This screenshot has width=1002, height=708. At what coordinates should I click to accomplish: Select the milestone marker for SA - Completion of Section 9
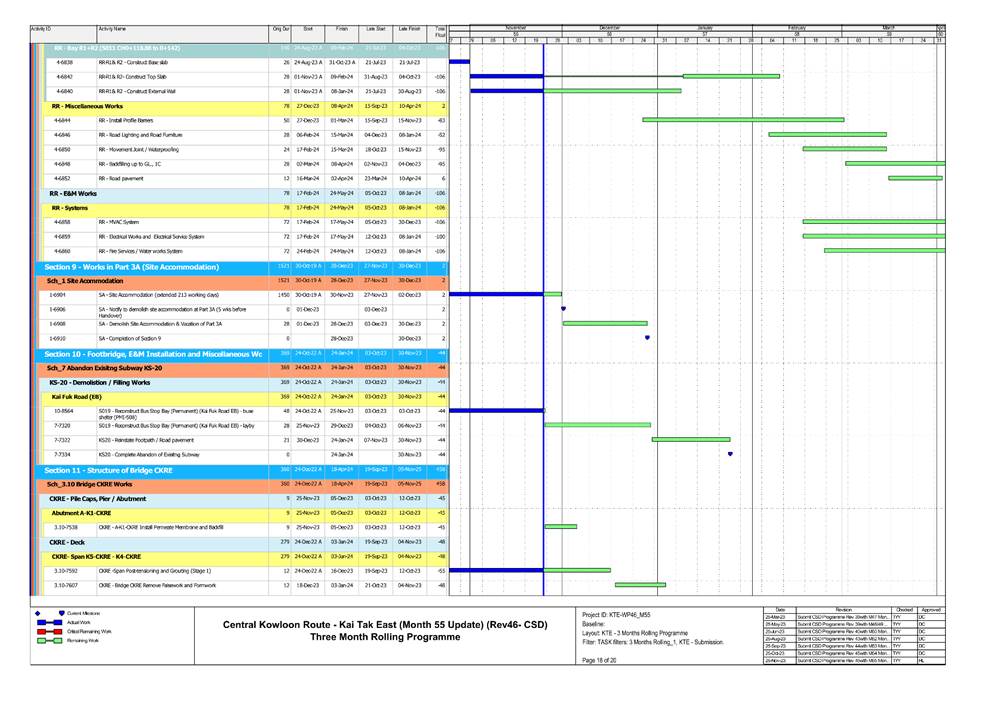(x=647, y=338)
